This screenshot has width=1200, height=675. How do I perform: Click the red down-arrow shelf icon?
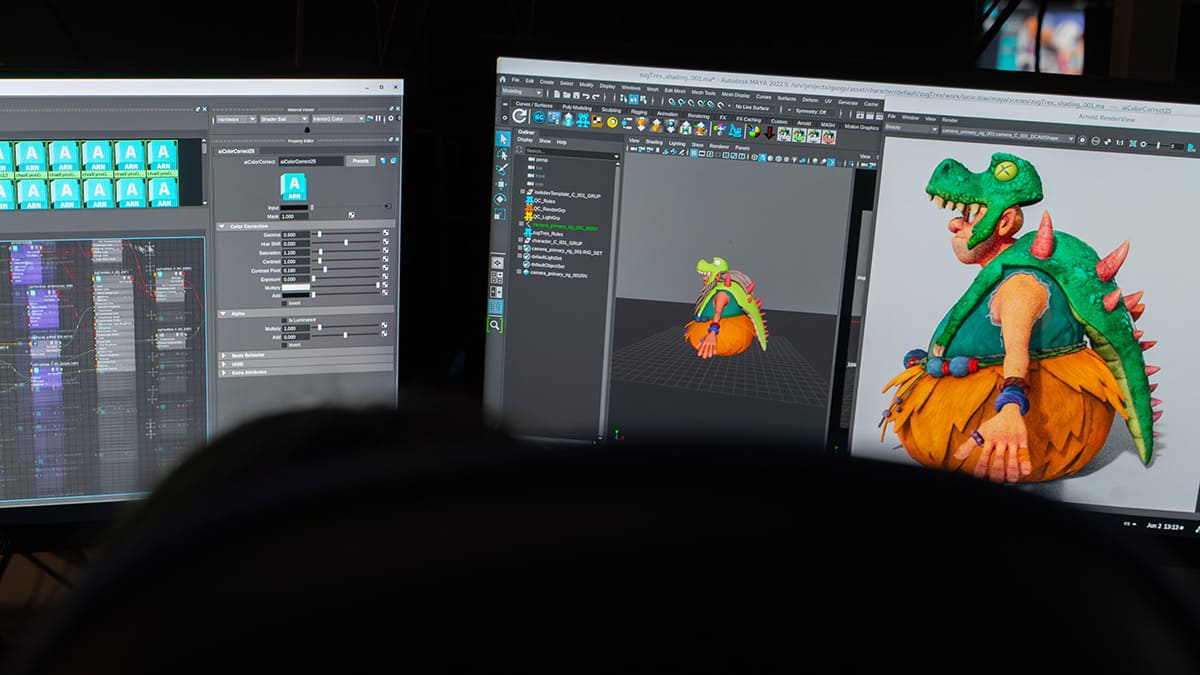click(x=769, y=131)
